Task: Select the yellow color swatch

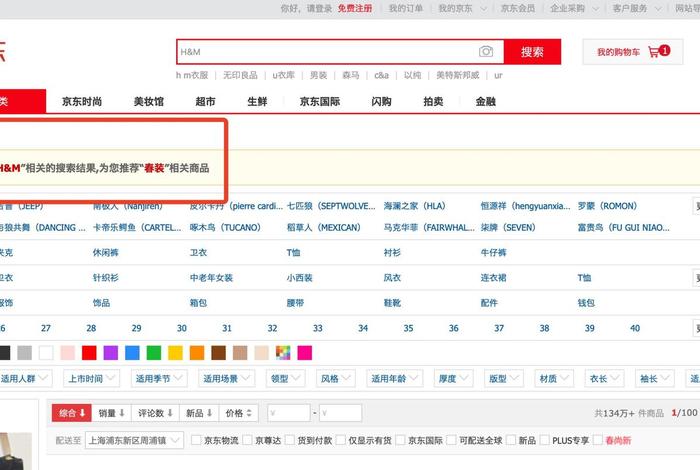Action: coord(175,353)
